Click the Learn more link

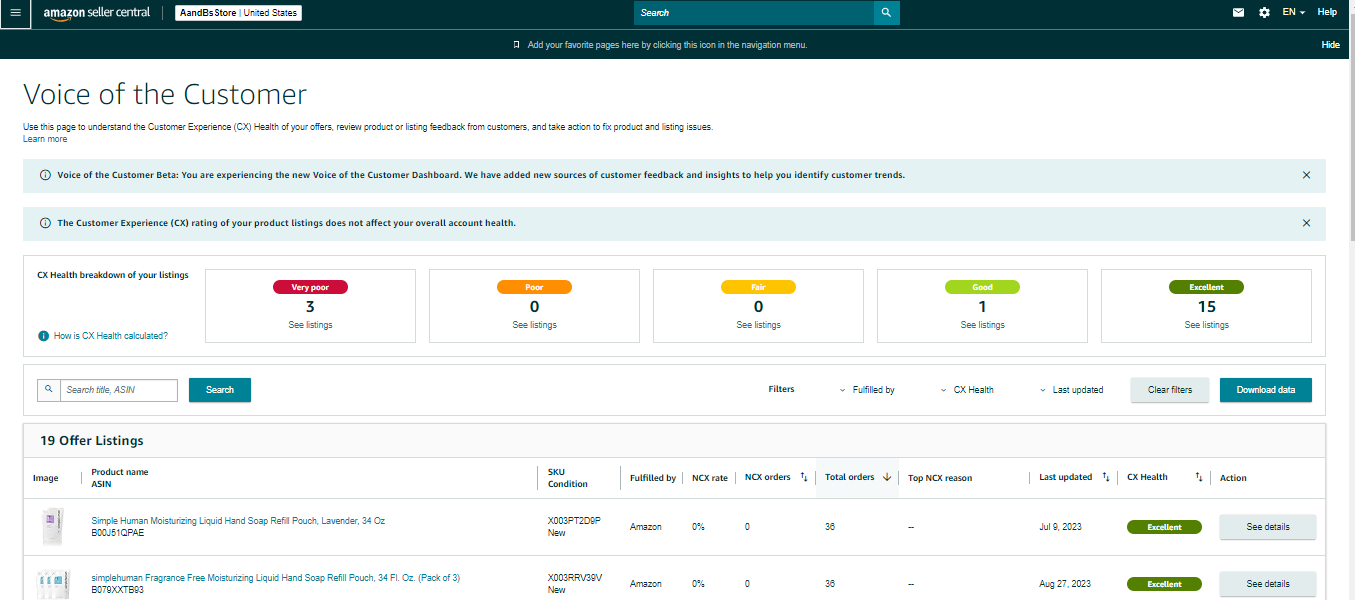(x=45, y=139)
